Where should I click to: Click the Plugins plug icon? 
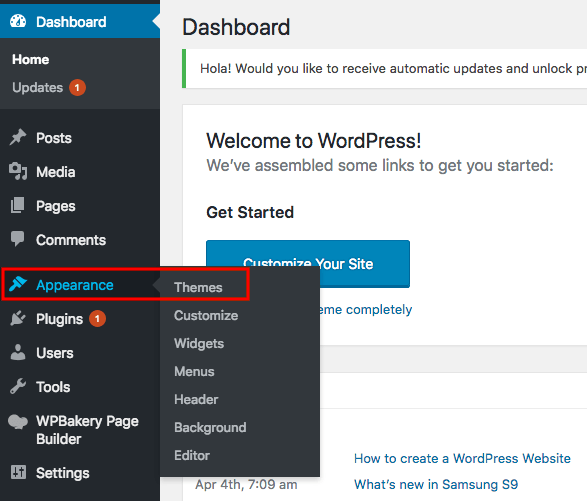coord(18,318)
